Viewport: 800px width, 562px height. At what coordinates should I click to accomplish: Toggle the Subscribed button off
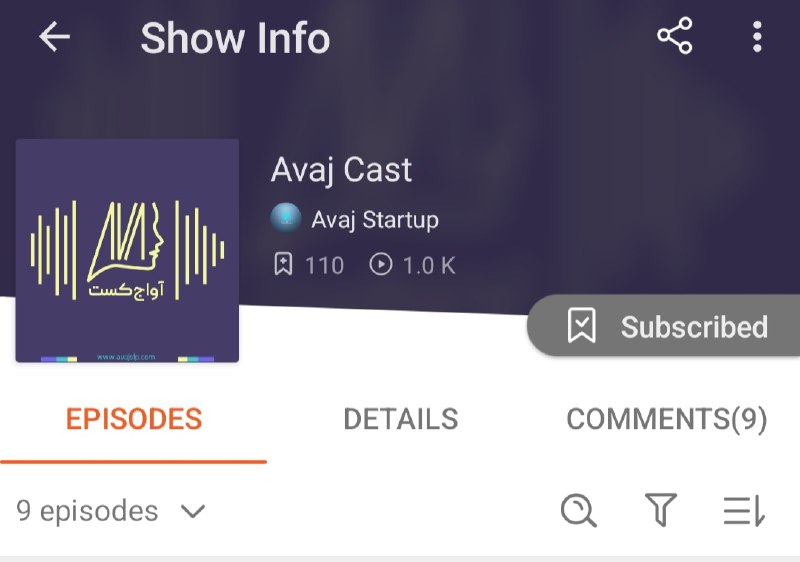(x=663, y=325)
